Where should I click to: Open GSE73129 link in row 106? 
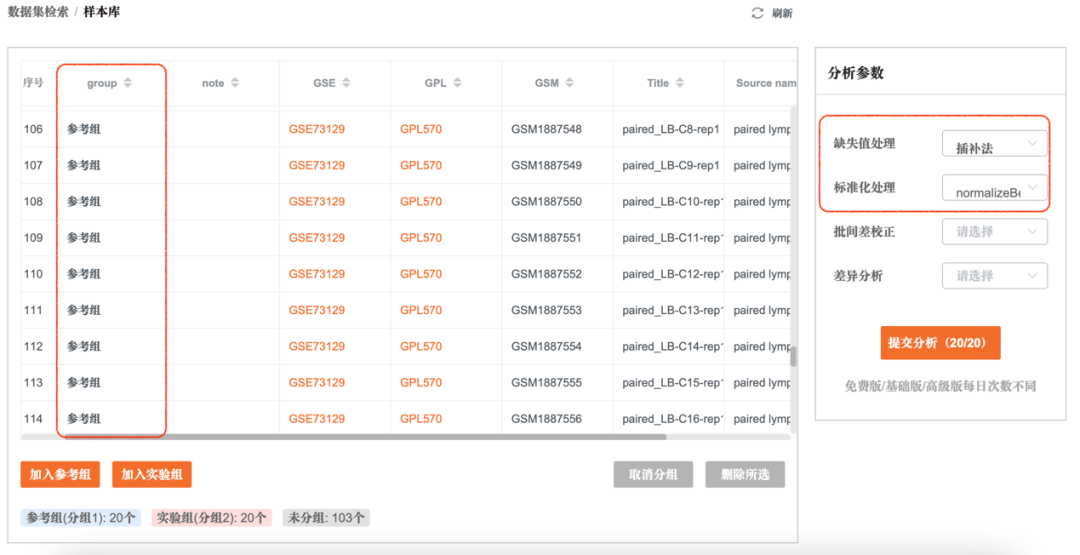tap(316, 129)
